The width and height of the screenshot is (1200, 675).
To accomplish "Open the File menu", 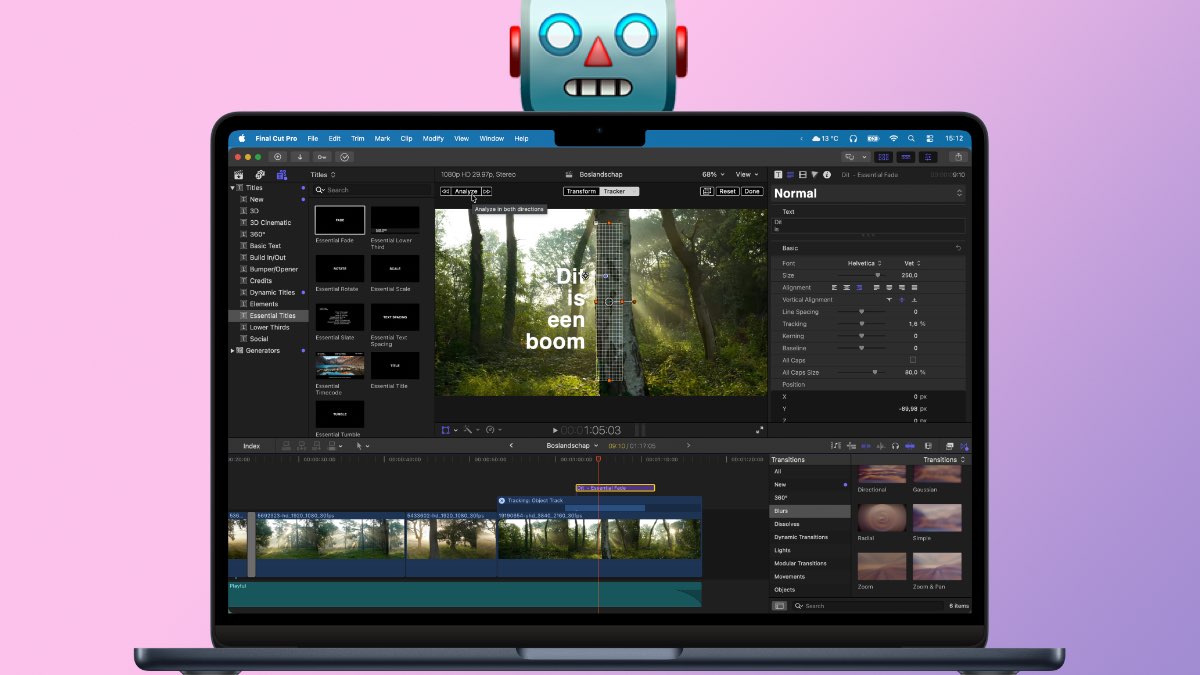I will [x=313, y=138].
